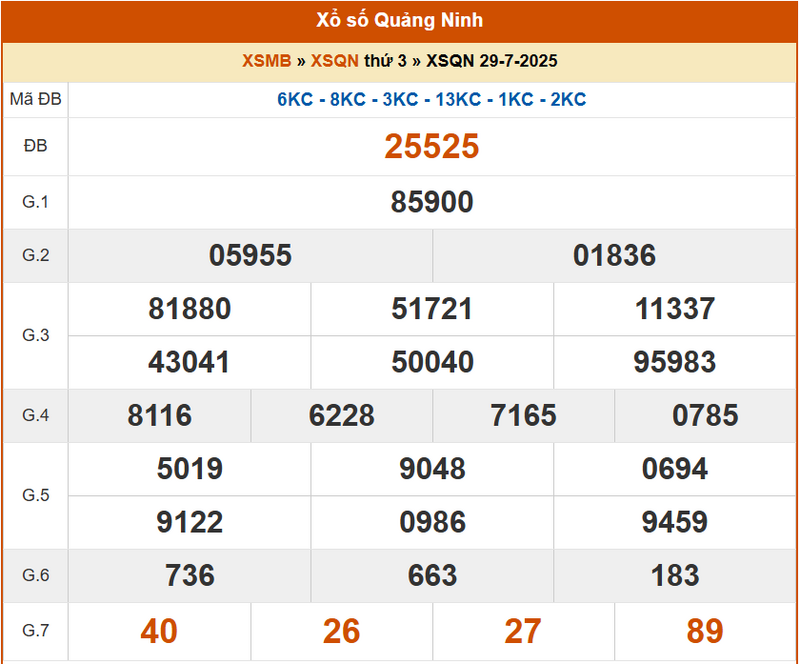
Task: Click G.5 number 9048
Action: click(432, 469)
